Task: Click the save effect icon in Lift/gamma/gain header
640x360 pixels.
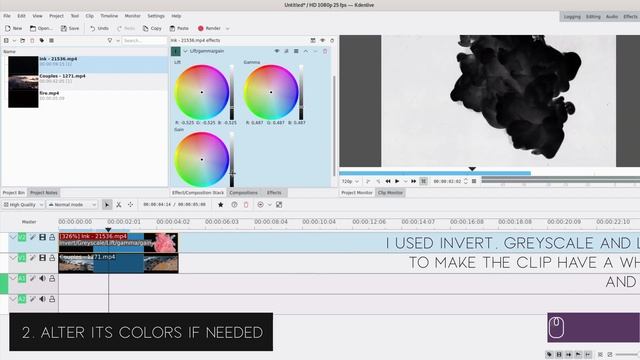Action: (286, 51)
